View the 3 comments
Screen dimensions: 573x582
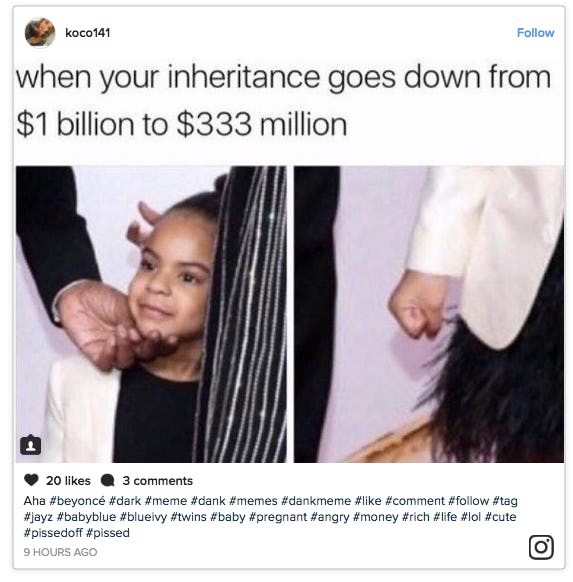(x=158, y=481)
